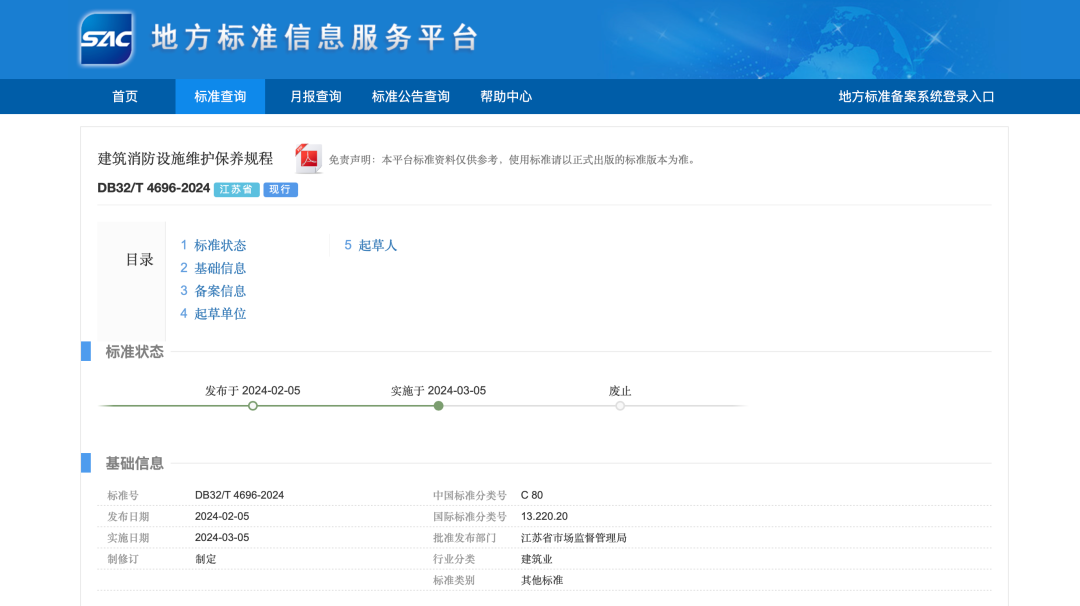This screenshot has height=606, width=1080.
Task: Open the 月报查询 nav tab
Action: point(315,96)
